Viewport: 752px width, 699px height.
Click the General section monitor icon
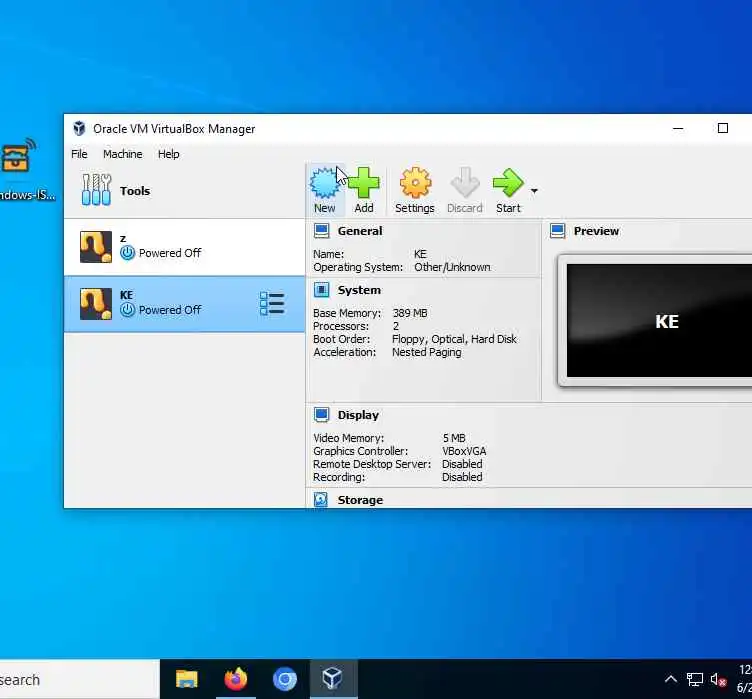click(x=321, y=231)
